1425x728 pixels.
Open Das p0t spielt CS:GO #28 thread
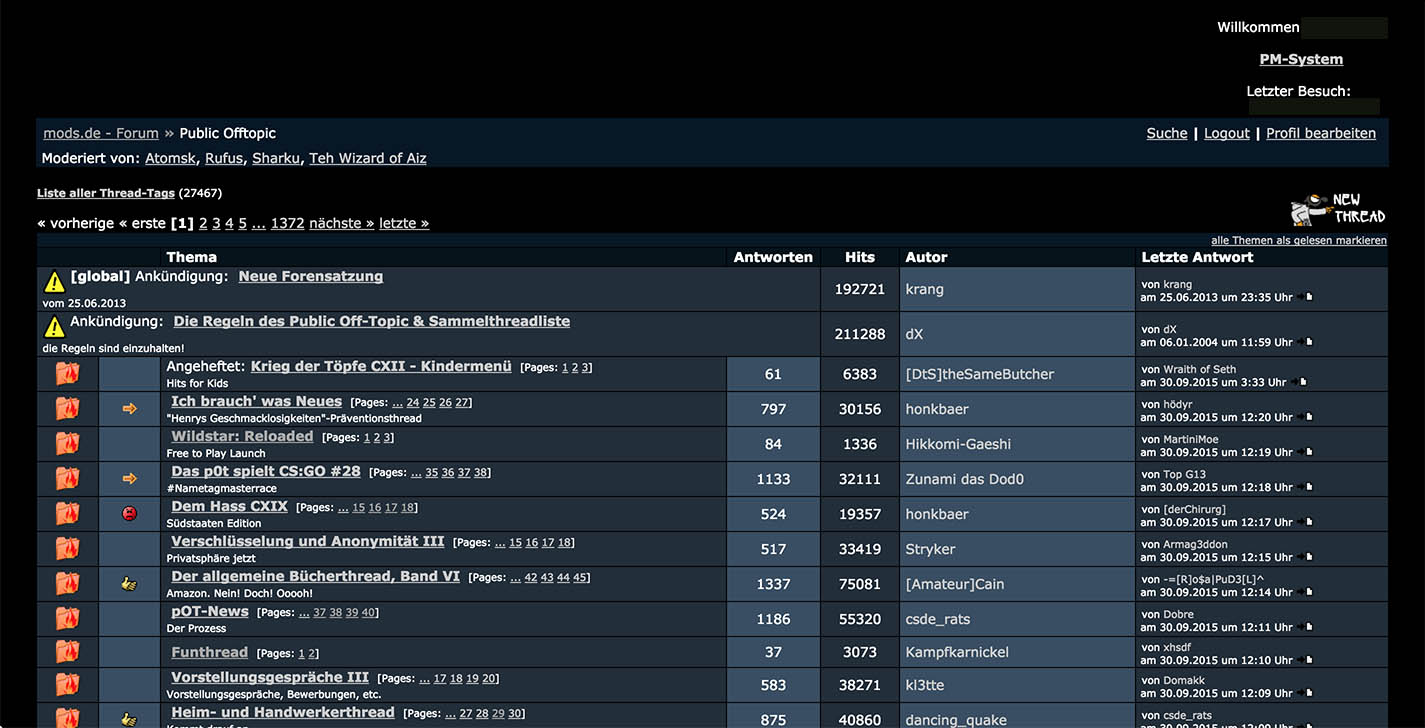266,471
